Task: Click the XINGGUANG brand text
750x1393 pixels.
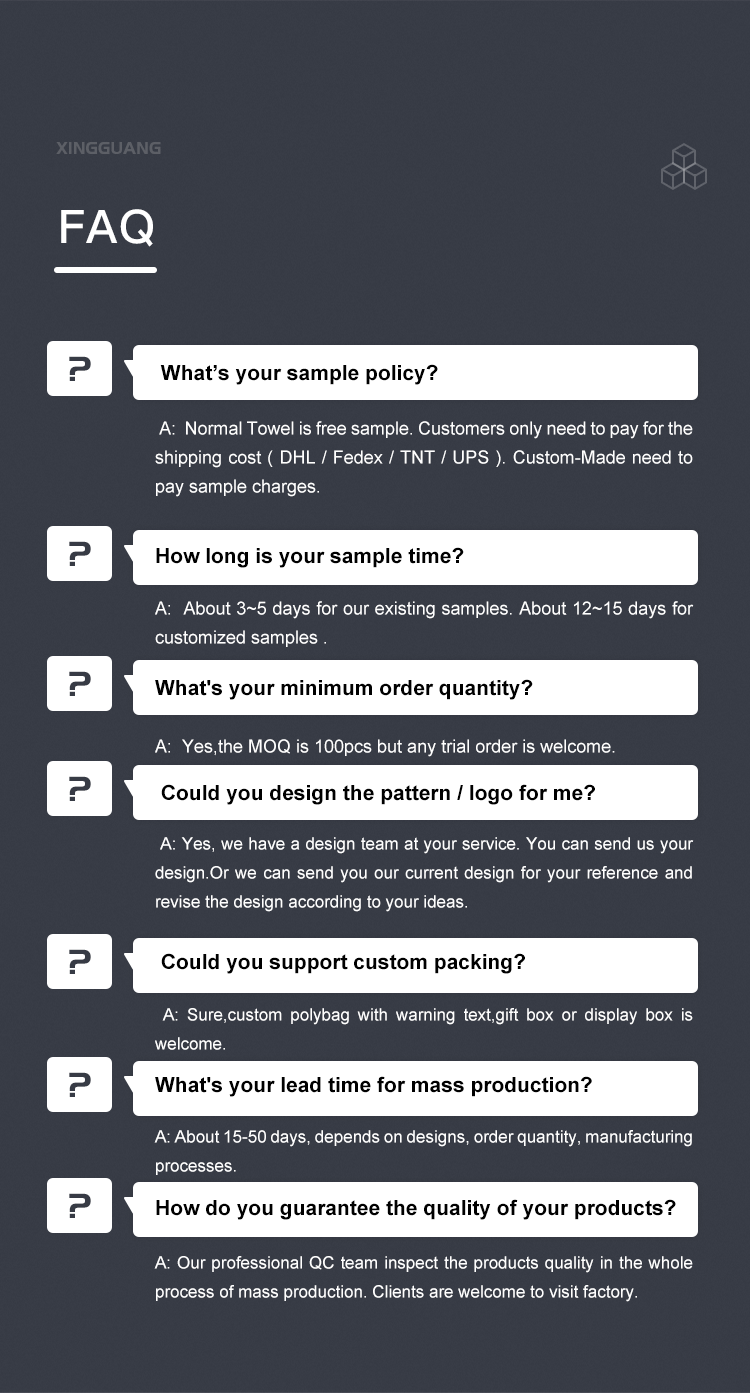Action: coord(108,148)
